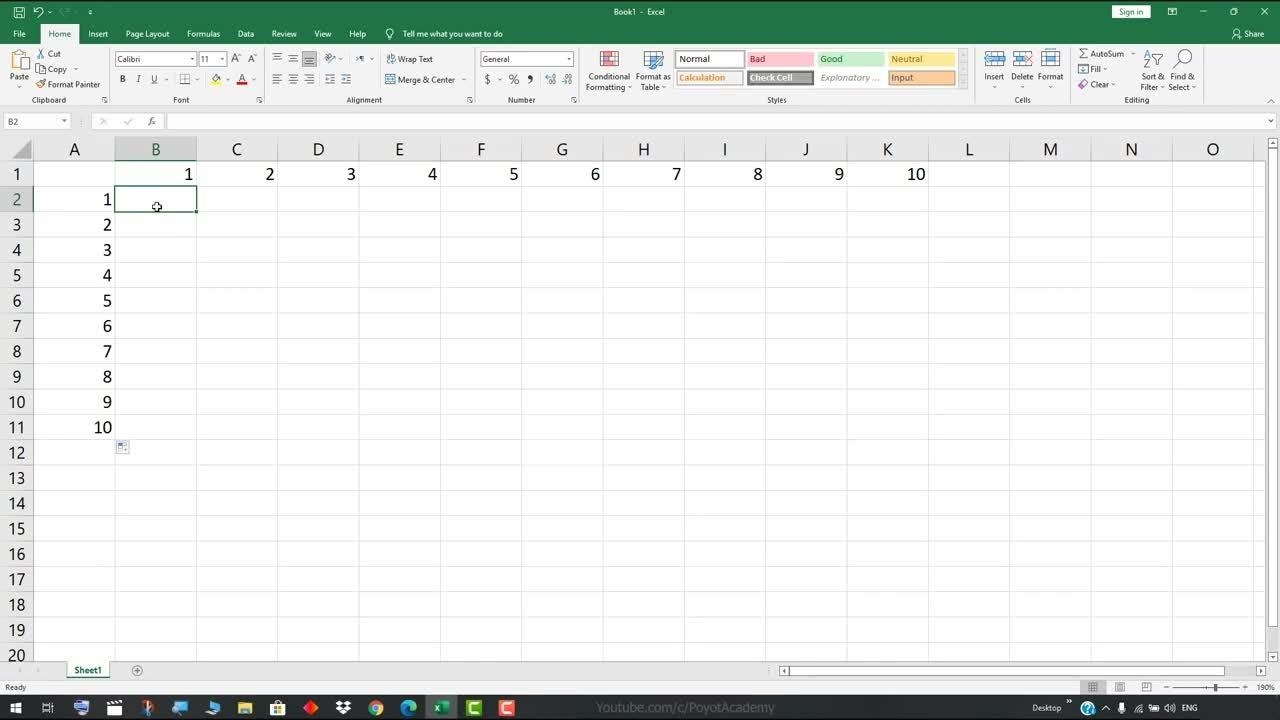This screenshot has width=1280, height=720.
Task: Click the Format Painter icon
Action: tap(42, 85)
